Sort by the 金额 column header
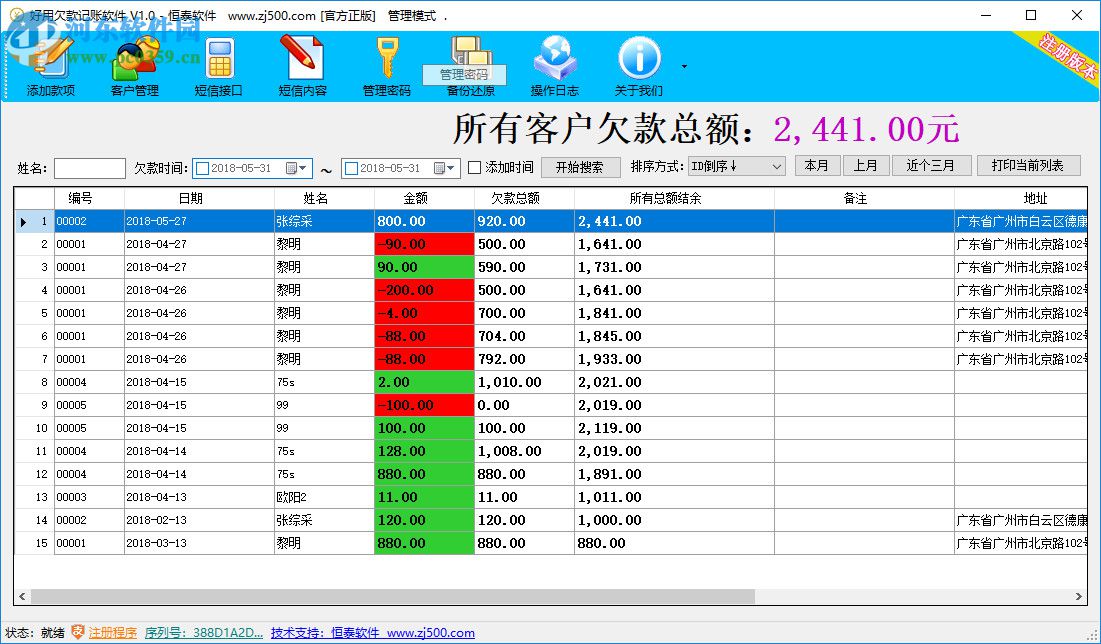The height and width of the screenshot is (644, 1101). tap(424, 199)
